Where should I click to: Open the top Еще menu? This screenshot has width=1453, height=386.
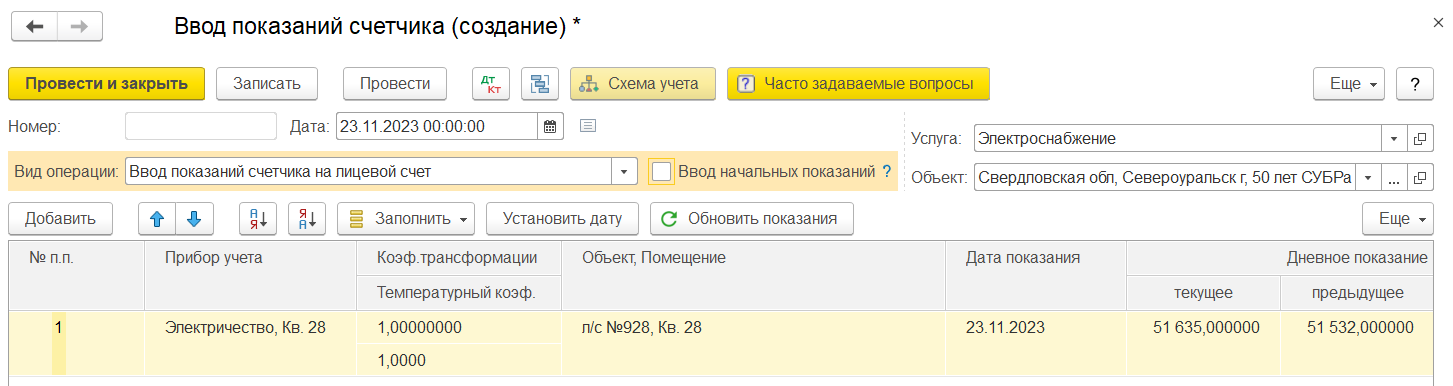tap(1349, 84)
